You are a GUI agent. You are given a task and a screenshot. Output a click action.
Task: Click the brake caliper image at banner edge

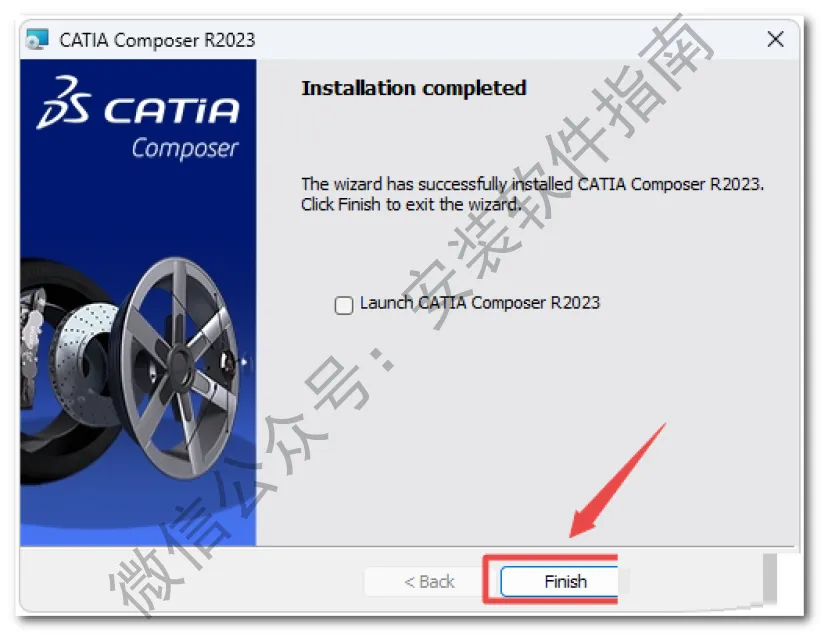click(x=30, y=338)
